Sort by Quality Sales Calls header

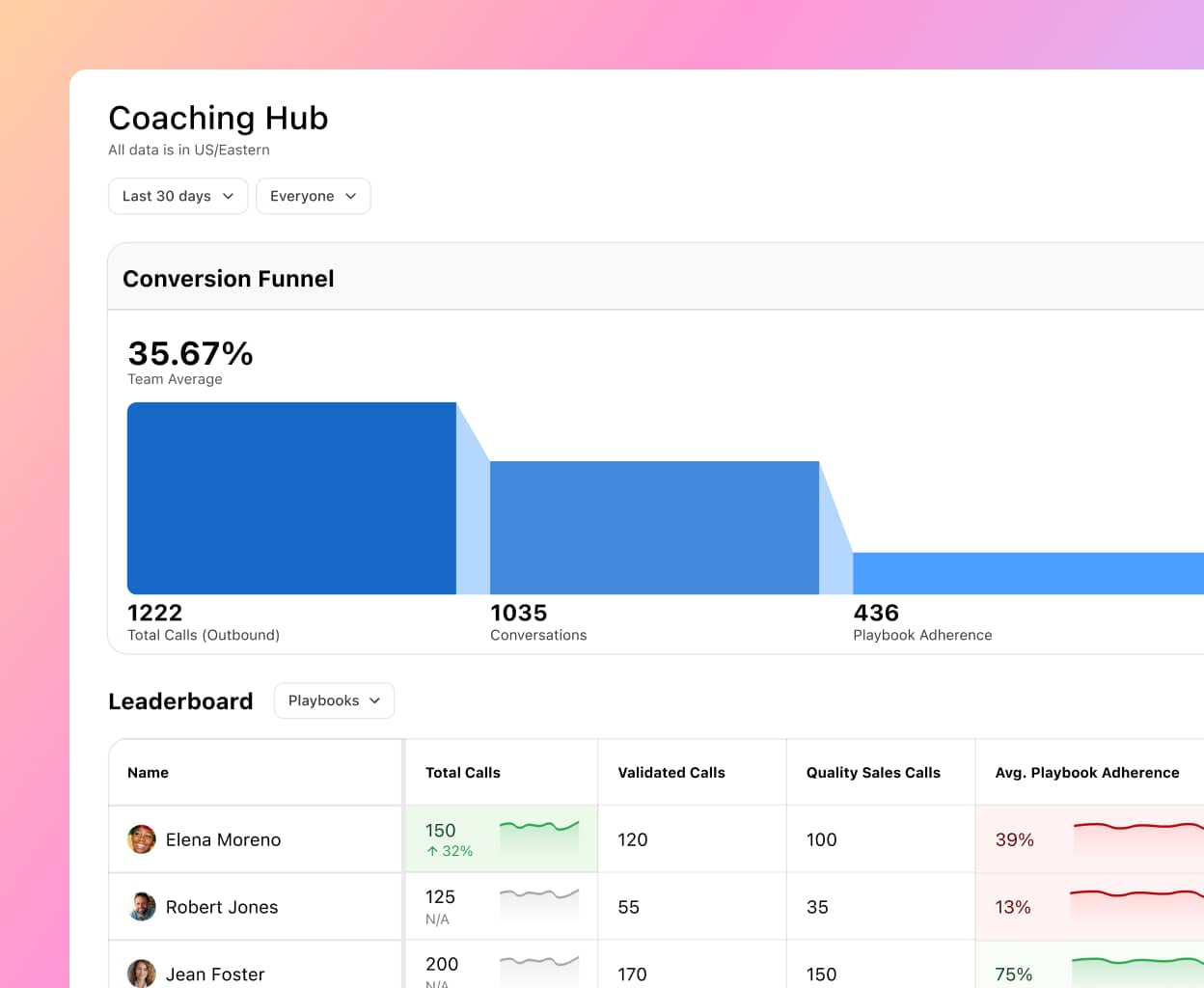873,773
